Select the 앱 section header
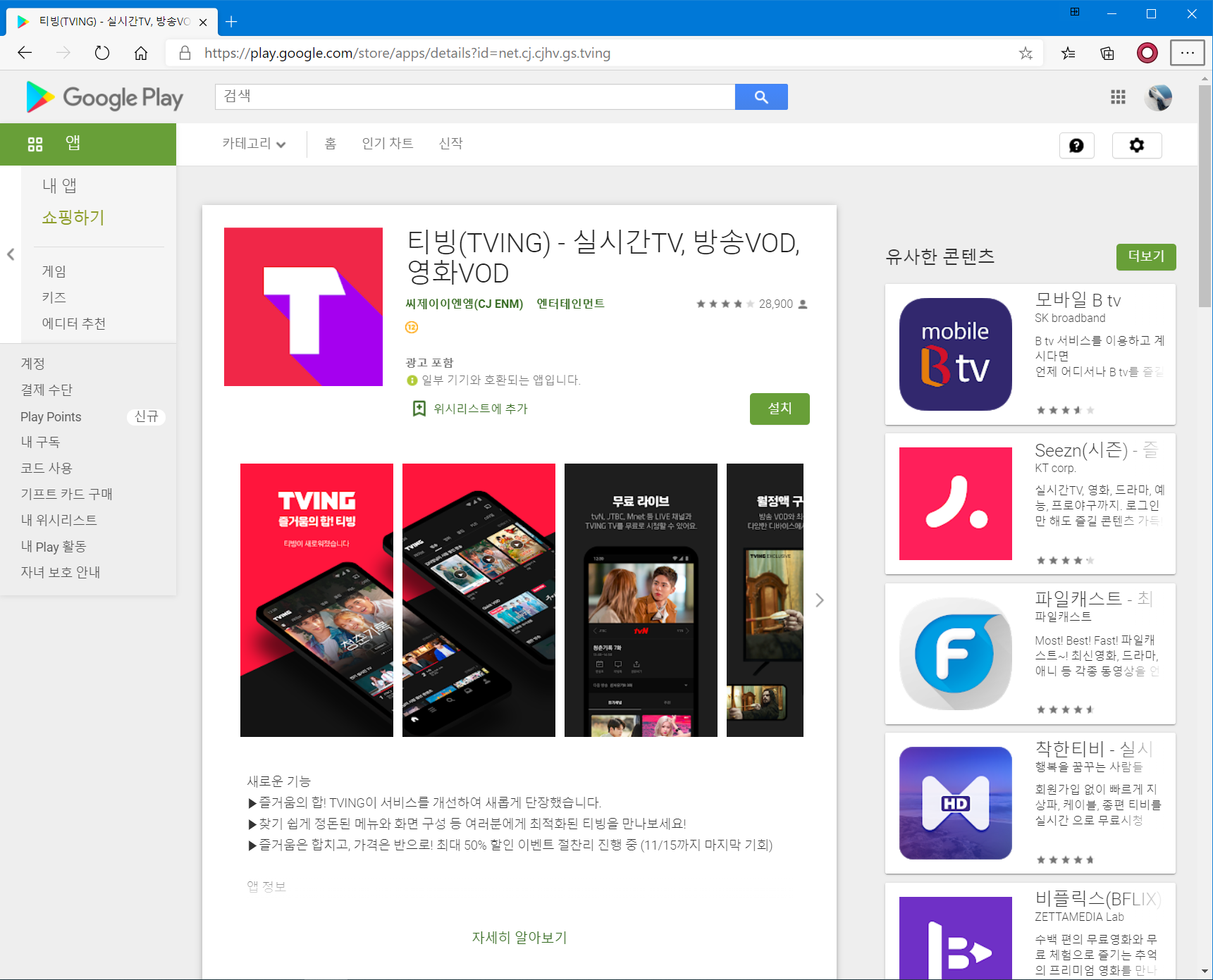This screenshot has height=980, width=1213. pos(88,144)
